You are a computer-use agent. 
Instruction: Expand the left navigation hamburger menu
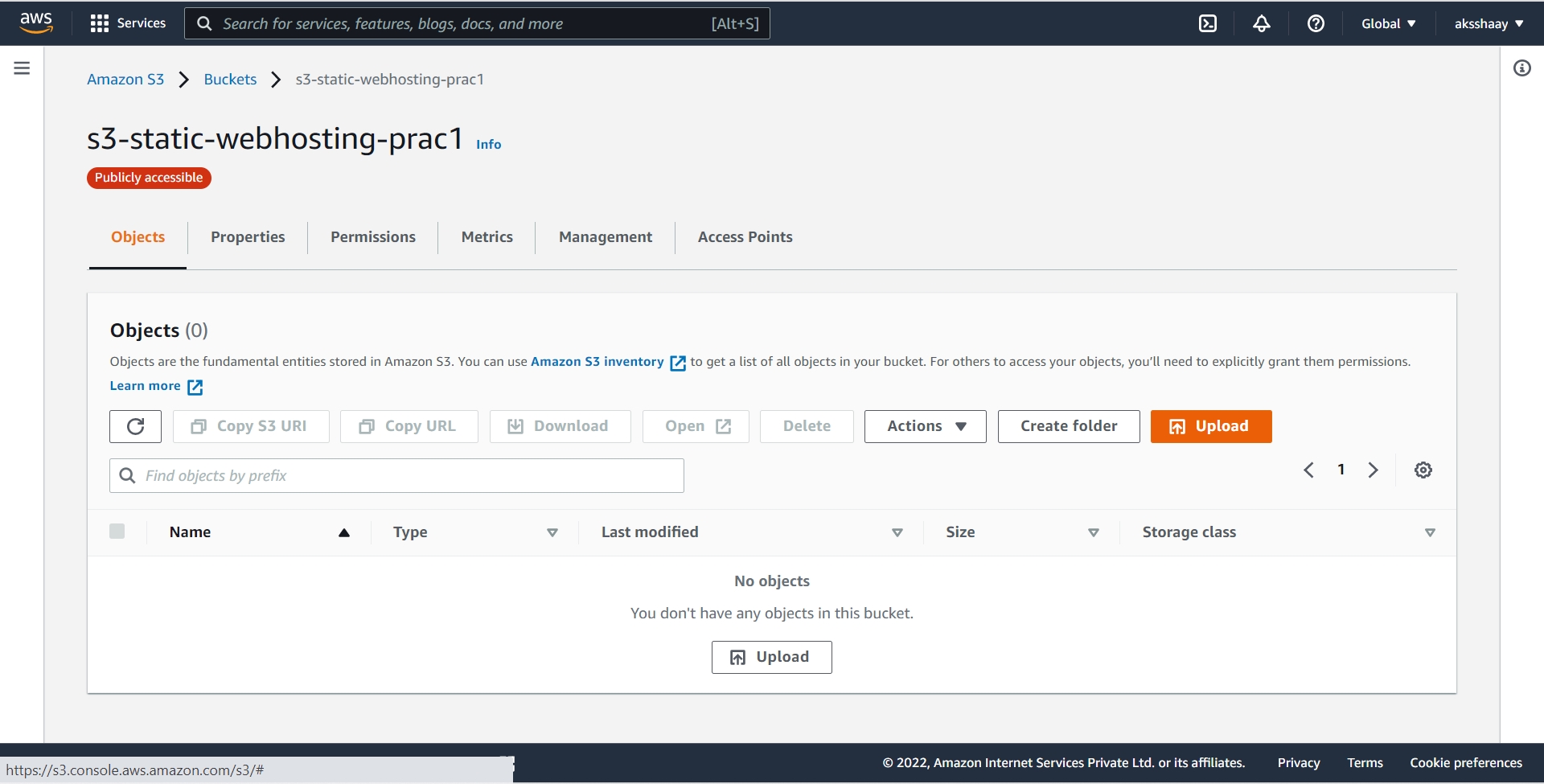22,68
